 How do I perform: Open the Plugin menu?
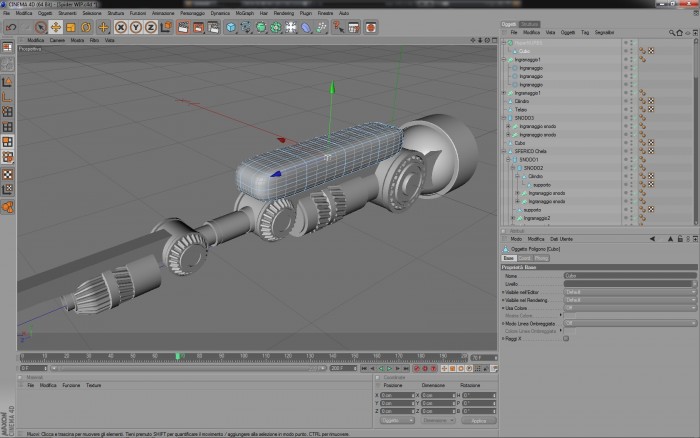pyautogui.click(x=306, y=13)
